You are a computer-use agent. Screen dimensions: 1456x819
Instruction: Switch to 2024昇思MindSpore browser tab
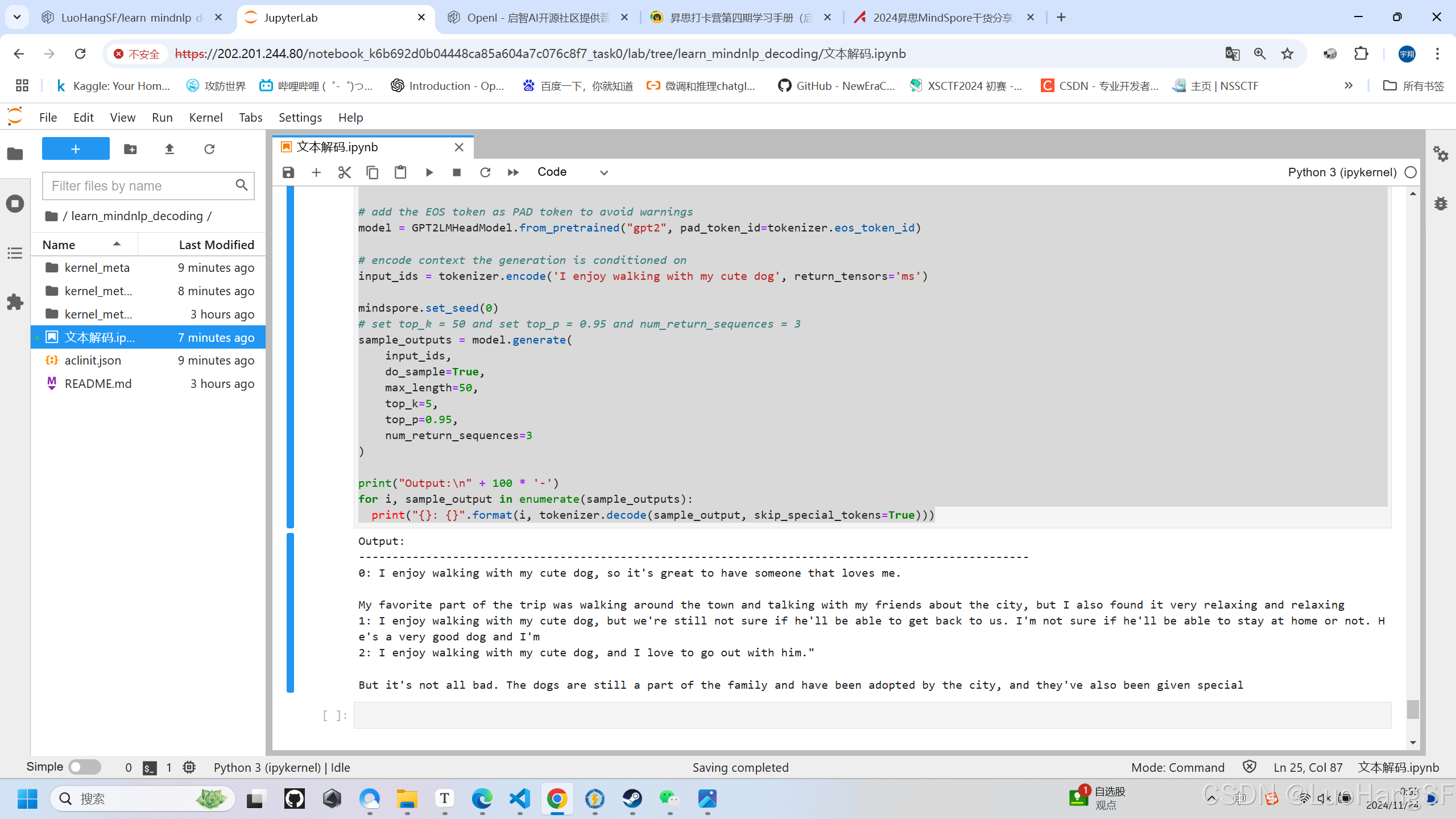[944, 18]
